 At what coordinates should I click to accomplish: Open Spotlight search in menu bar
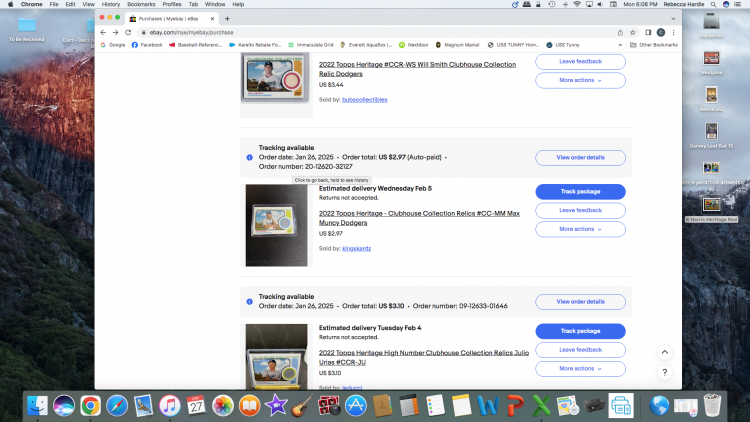click(x=713, y=4)
